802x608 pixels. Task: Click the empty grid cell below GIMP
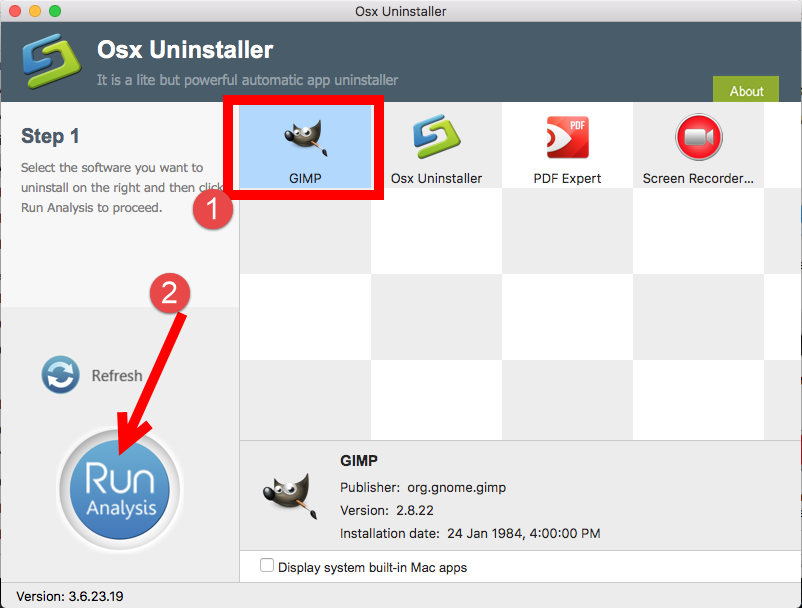[305, 231]
